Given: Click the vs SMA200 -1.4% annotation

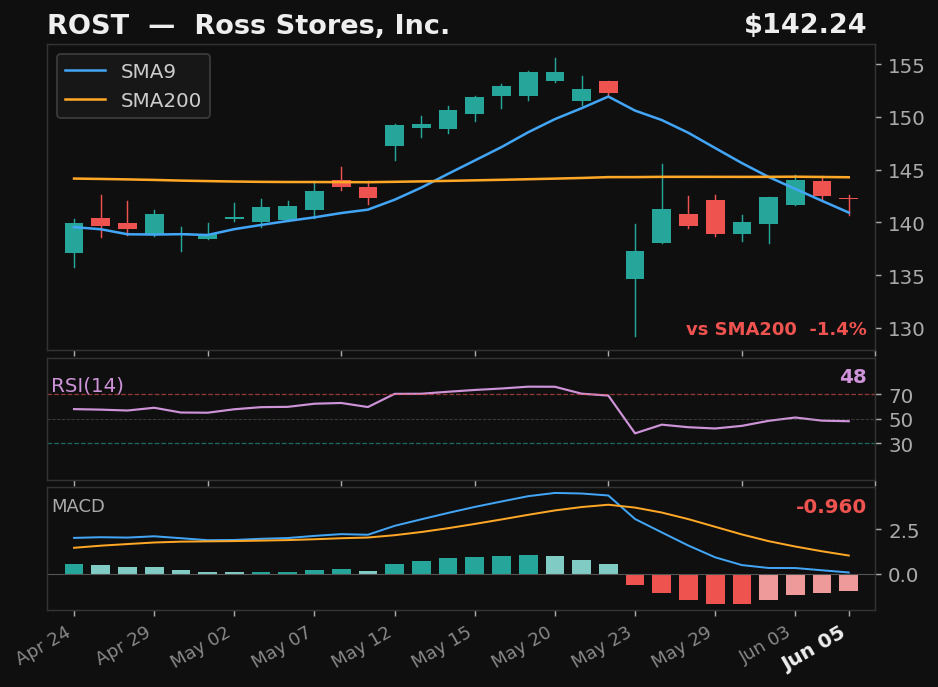Looking at the screenshot, I should [776, 329].
